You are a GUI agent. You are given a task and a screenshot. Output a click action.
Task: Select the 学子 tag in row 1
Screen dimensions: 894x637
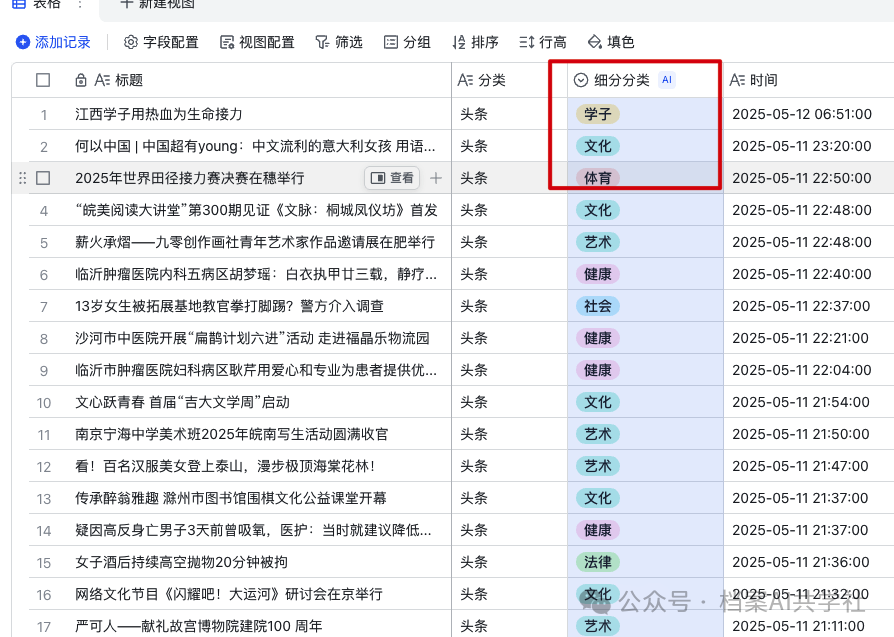click(598, 114)
